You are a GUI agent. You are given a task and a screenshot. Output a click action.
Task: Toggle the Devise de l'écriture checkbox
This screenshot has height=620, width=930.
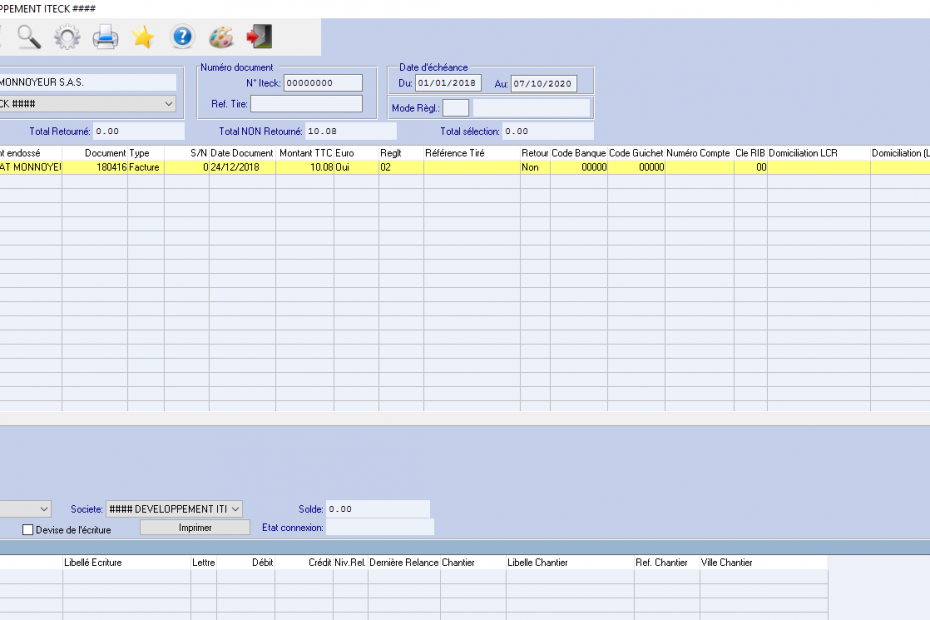[27, 530]
